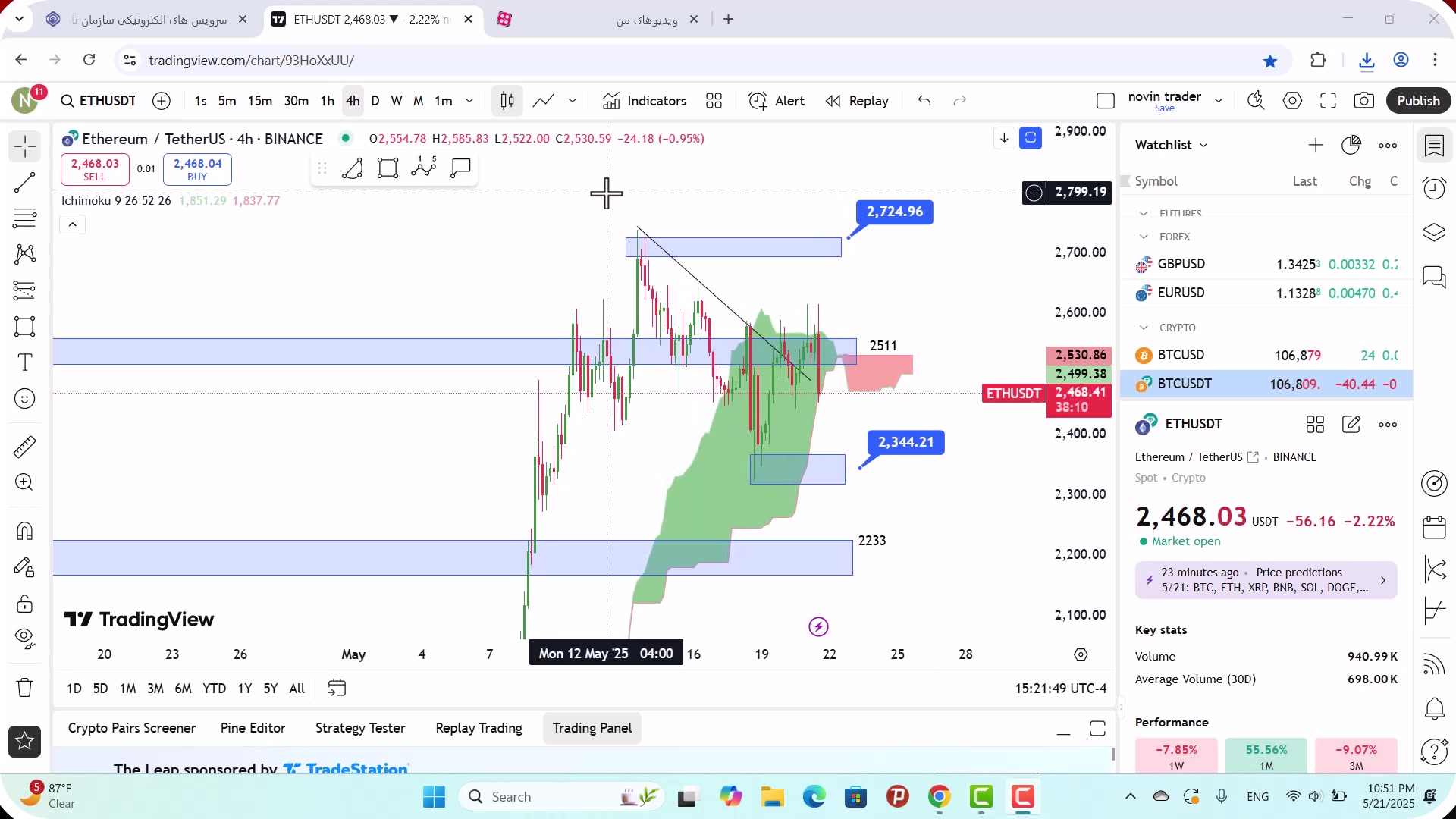Open the economic calendar panel
Image resolution: width=1456 pixels, height=819 pixels.
(1434, 527)
